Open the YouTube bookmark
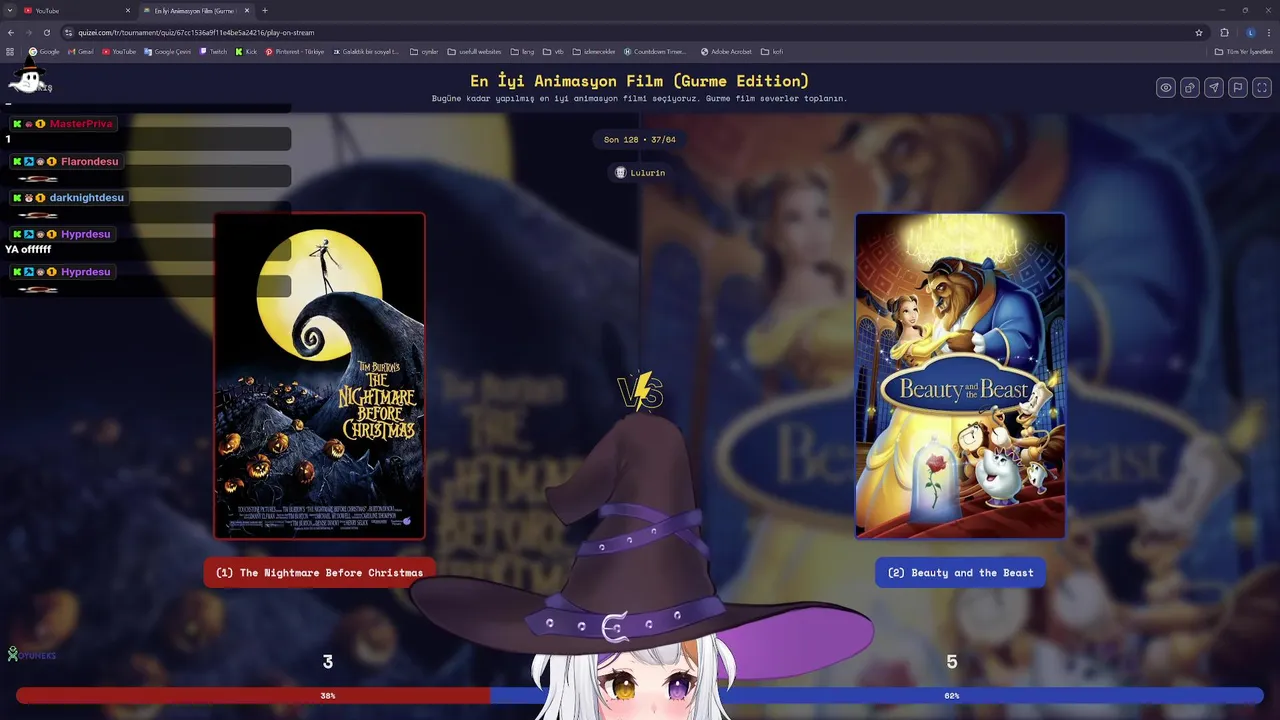The image size is (1280, 720). (119, 51)
